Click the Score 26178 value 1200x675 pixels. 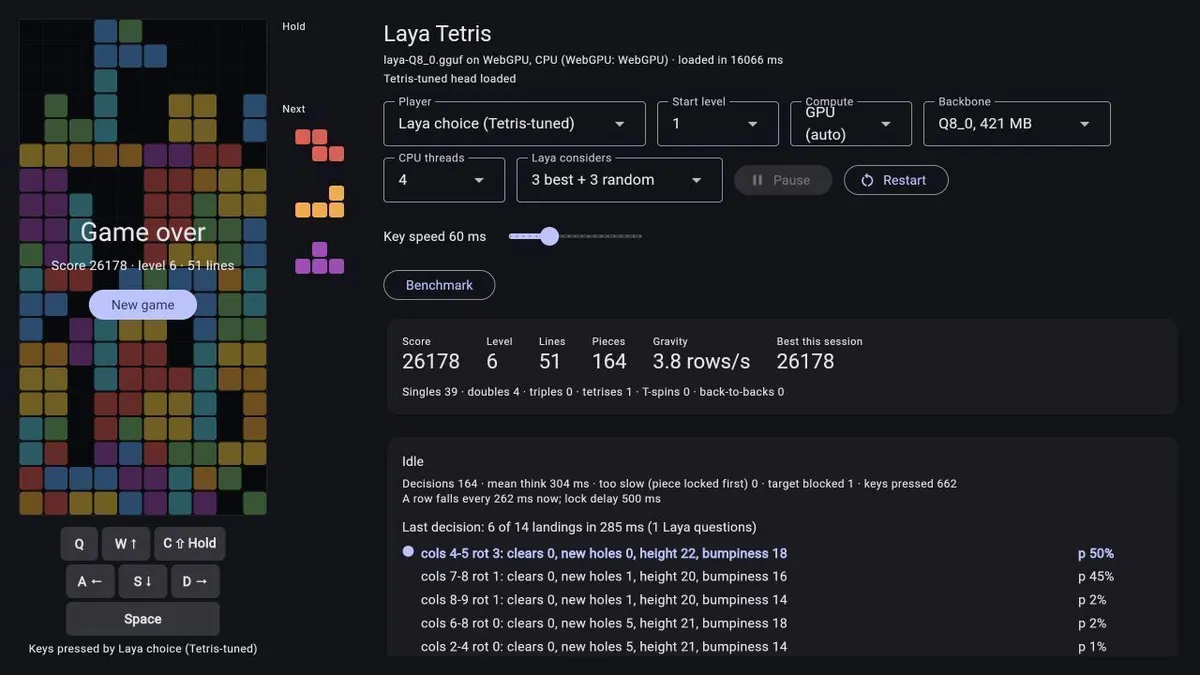431,361
